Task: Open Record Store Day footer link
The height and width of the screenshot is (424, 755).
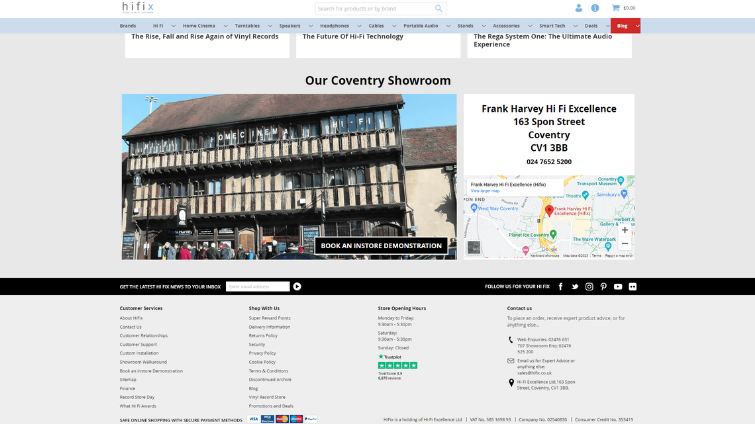Action: [137, 397]
